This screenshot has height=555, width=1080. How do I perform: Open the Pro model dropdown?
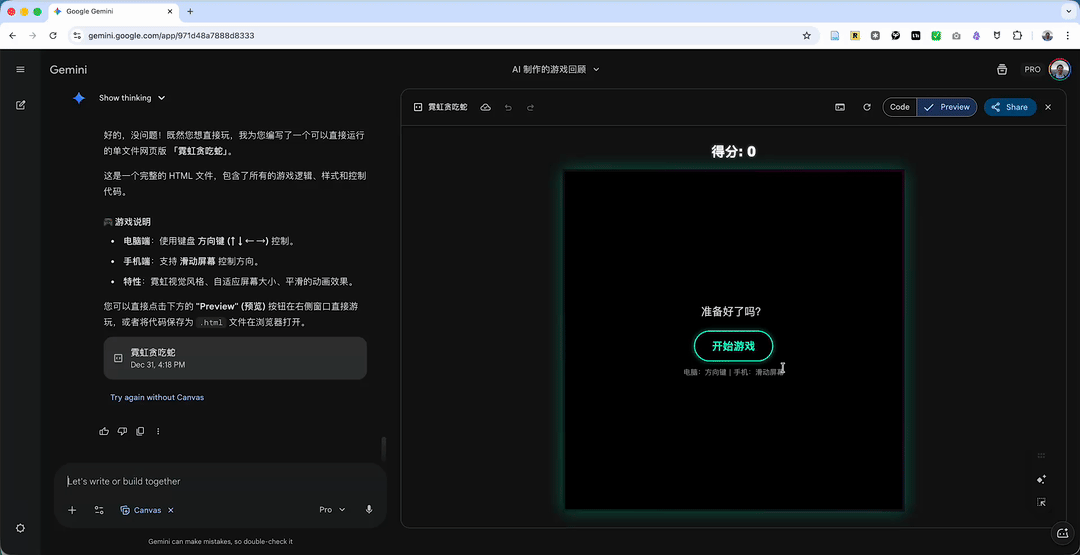click(332, 510)
